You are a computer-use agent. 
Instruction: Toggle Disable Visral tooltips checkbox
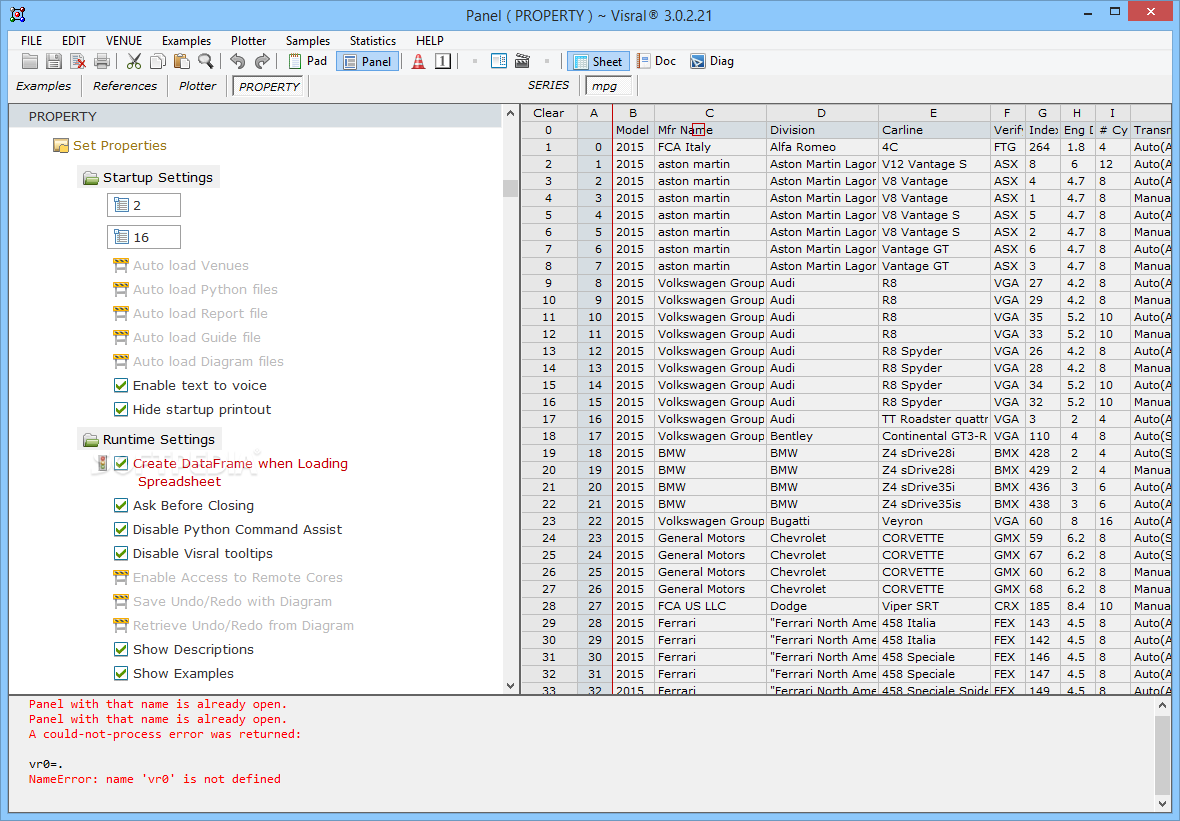pos(120,553)
